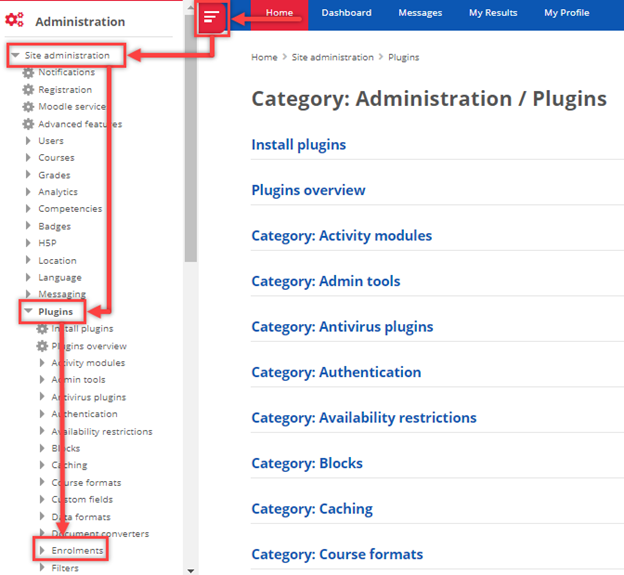
Task: Select Registration in the admin tree
Action: point(65,90)
